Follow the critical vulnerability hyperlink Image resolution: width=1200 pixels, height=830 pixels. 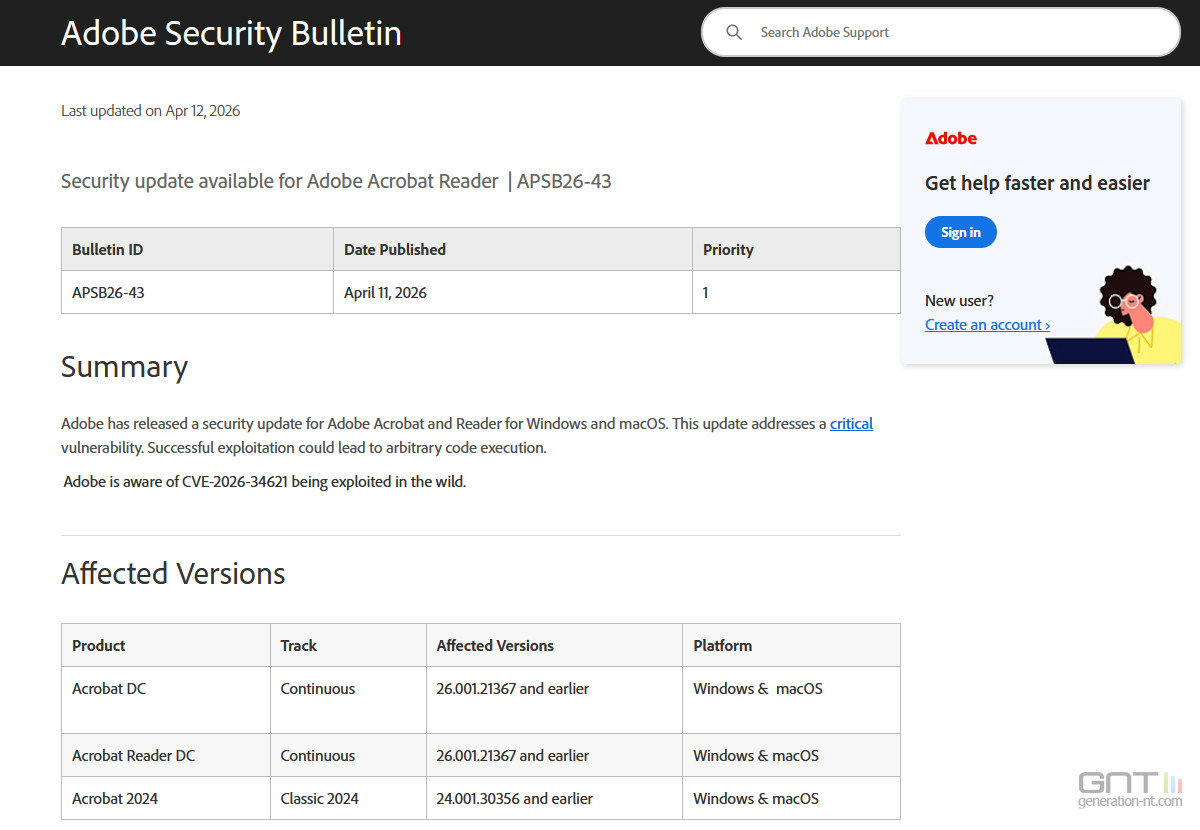click(x=851, y=424)
